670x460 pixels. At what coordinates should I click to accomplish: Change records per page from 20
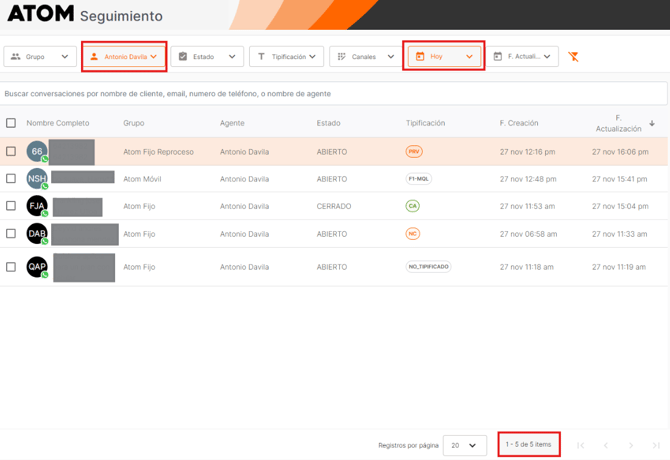(464, 445)
